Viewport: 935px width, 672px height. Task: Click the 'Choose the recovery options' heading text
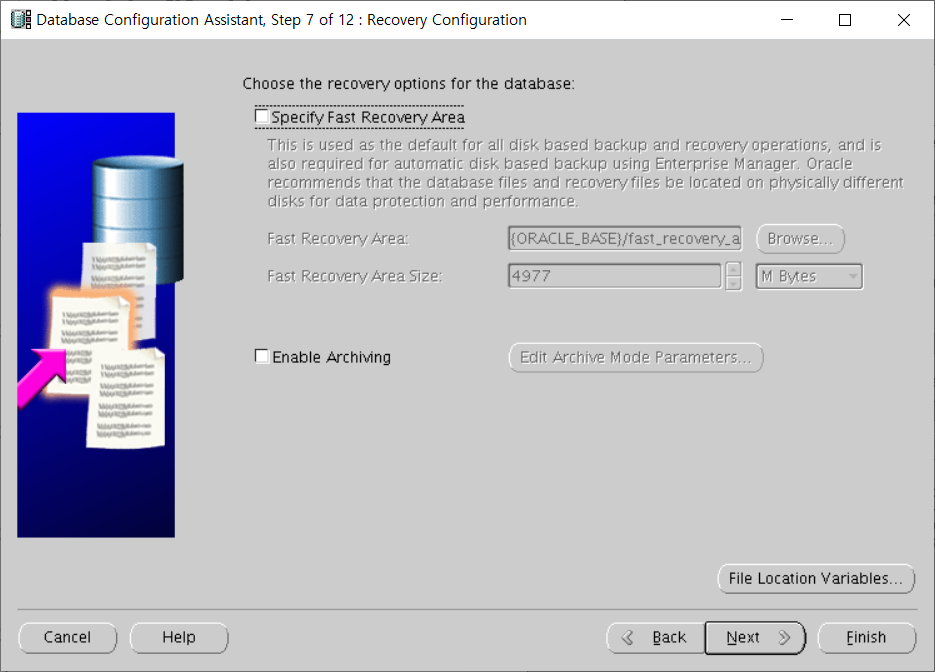coord(408,83)
